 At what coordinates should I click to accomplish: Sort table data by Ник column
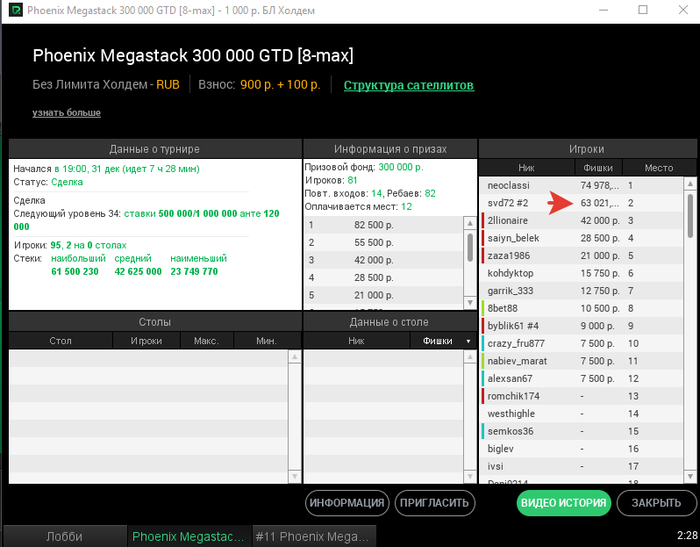[x=356, y=341]
